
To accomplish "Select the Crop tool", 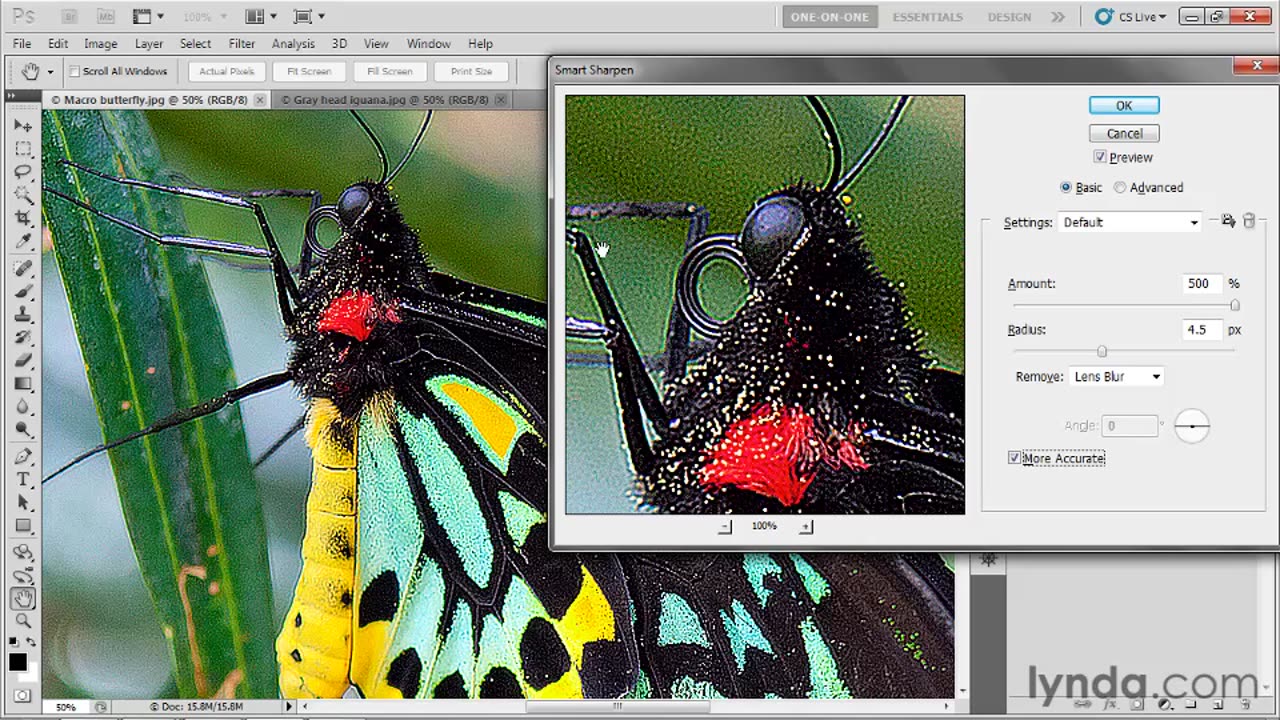I will pyautogui.click(x=23, y=218).
